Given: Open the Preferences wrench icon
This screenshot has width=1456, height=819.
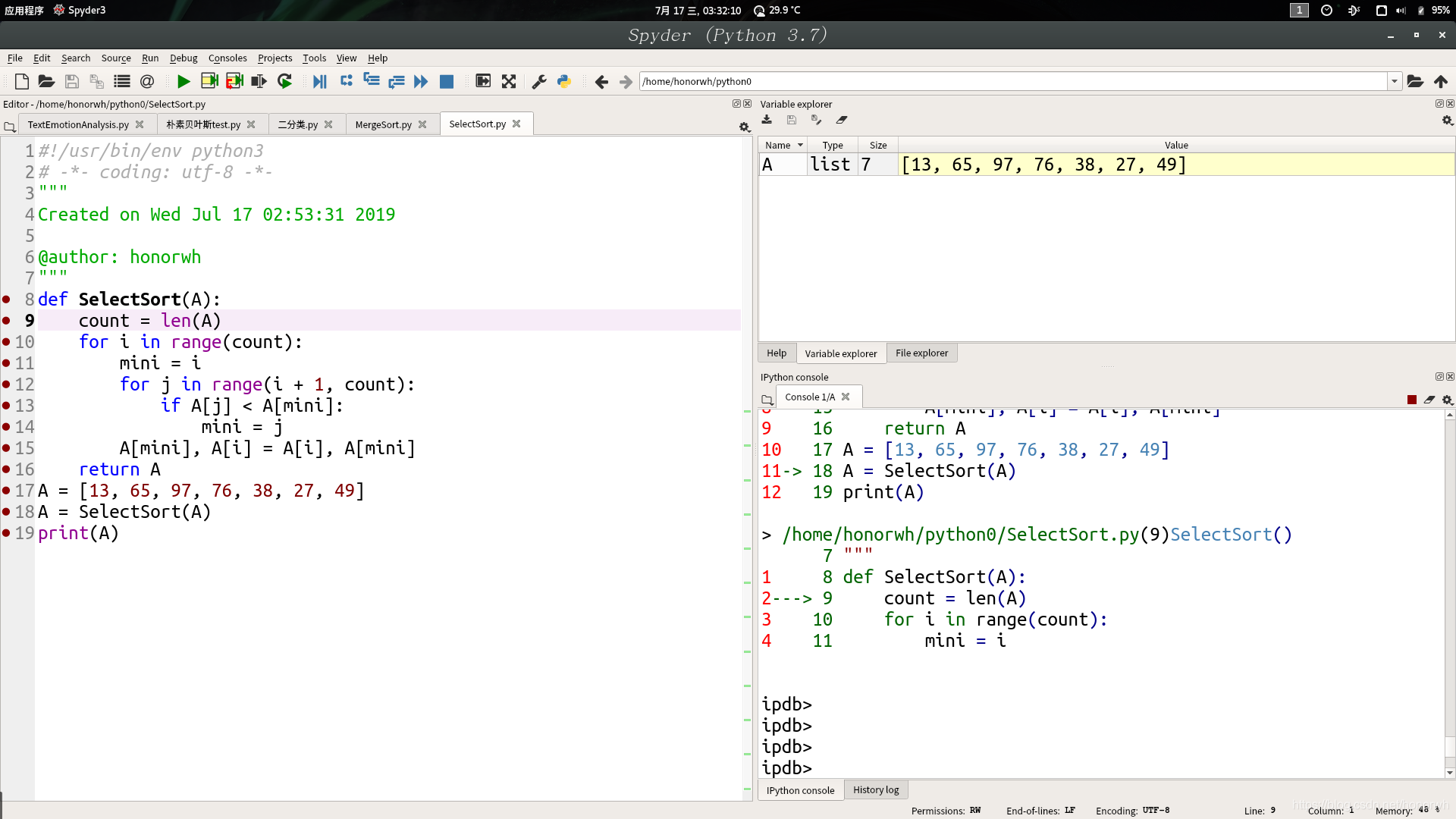Looking at the screenshot, I should [539, 81].
